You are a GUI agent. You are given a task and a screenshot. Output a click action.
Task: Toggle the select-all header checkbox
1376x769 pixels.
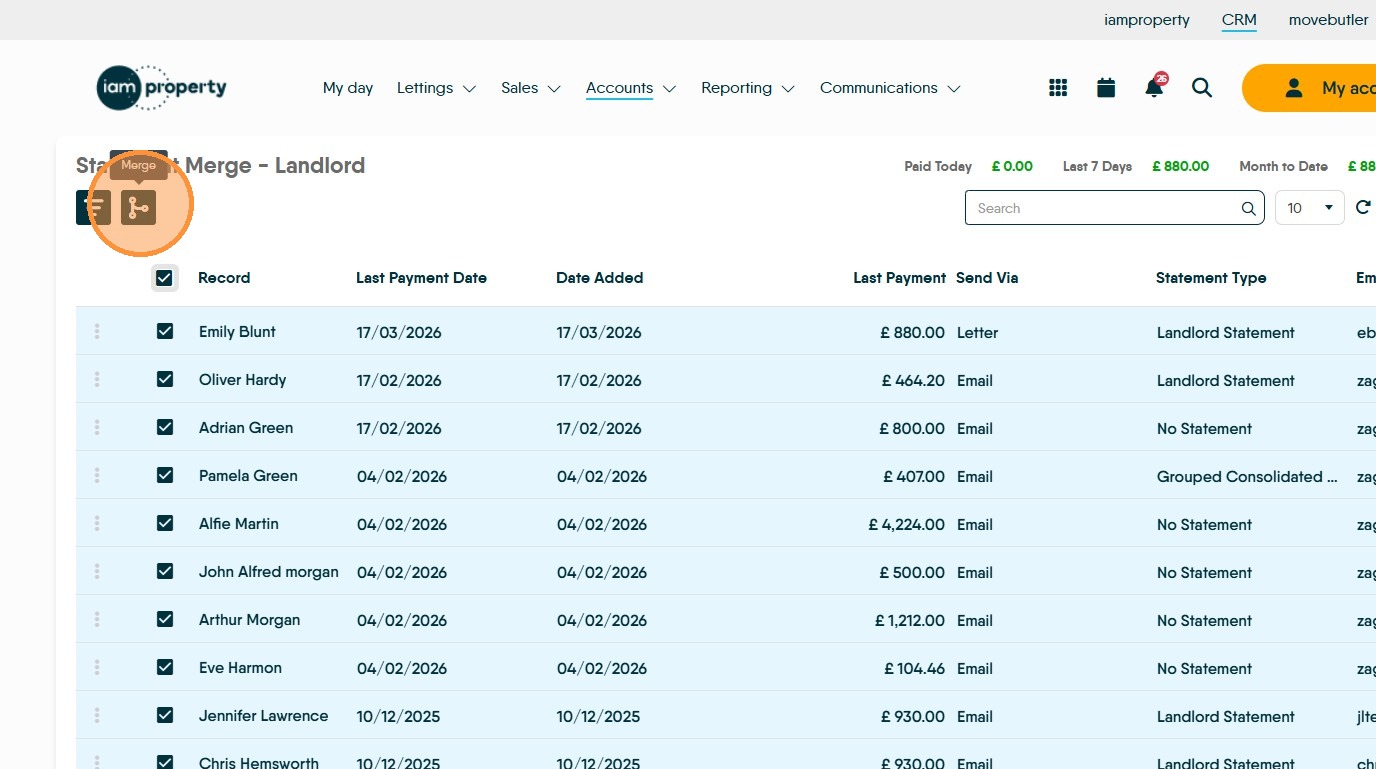pos(165,278)
